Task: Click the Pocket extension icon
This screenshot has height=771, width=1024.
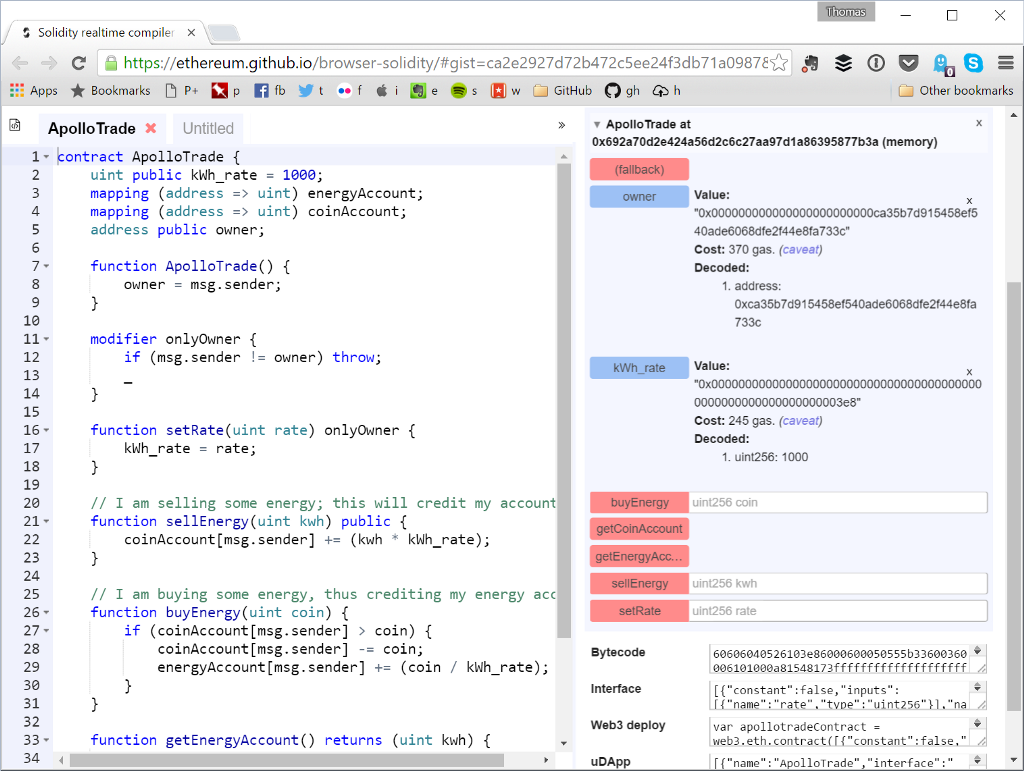Action: point(908,63)
